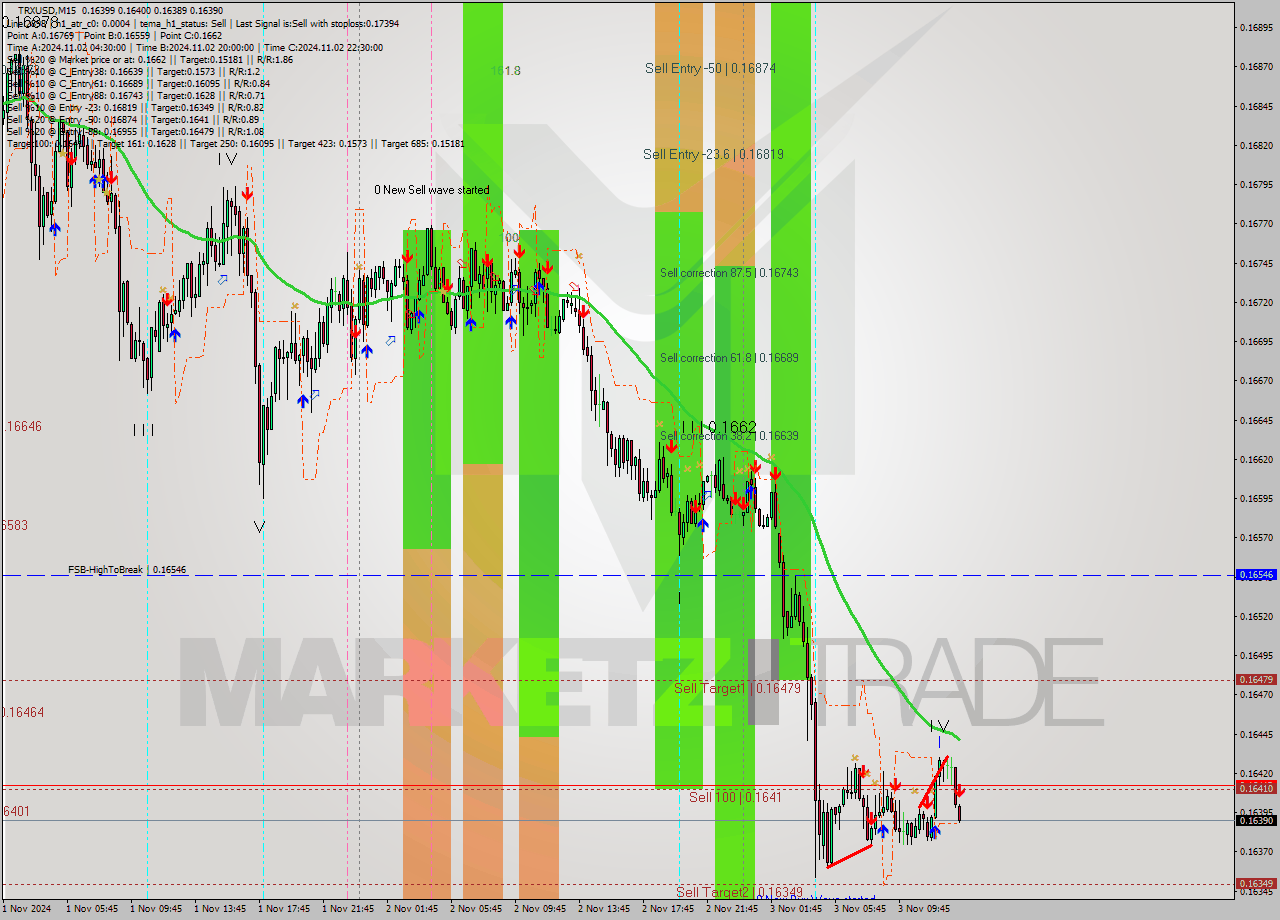Click the '161.8' label on green zone
The height and width of the screenshot is (920, 1280).
505,71
